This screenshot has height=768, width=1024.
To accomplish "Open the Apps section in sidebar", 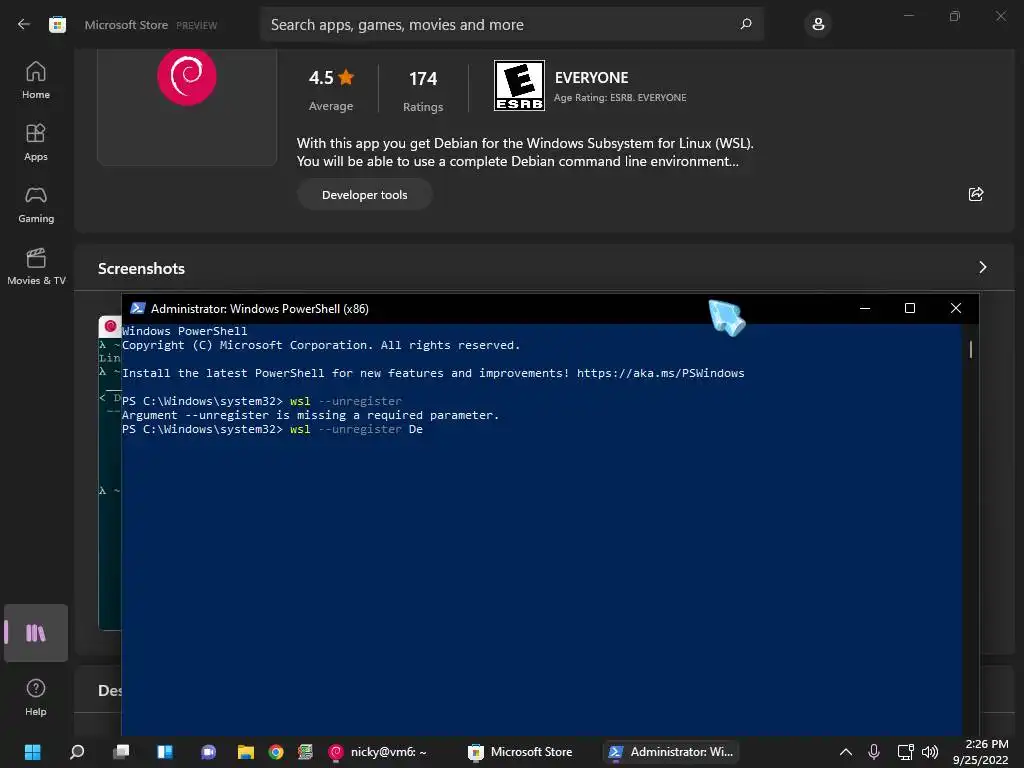I will [36, 142].
